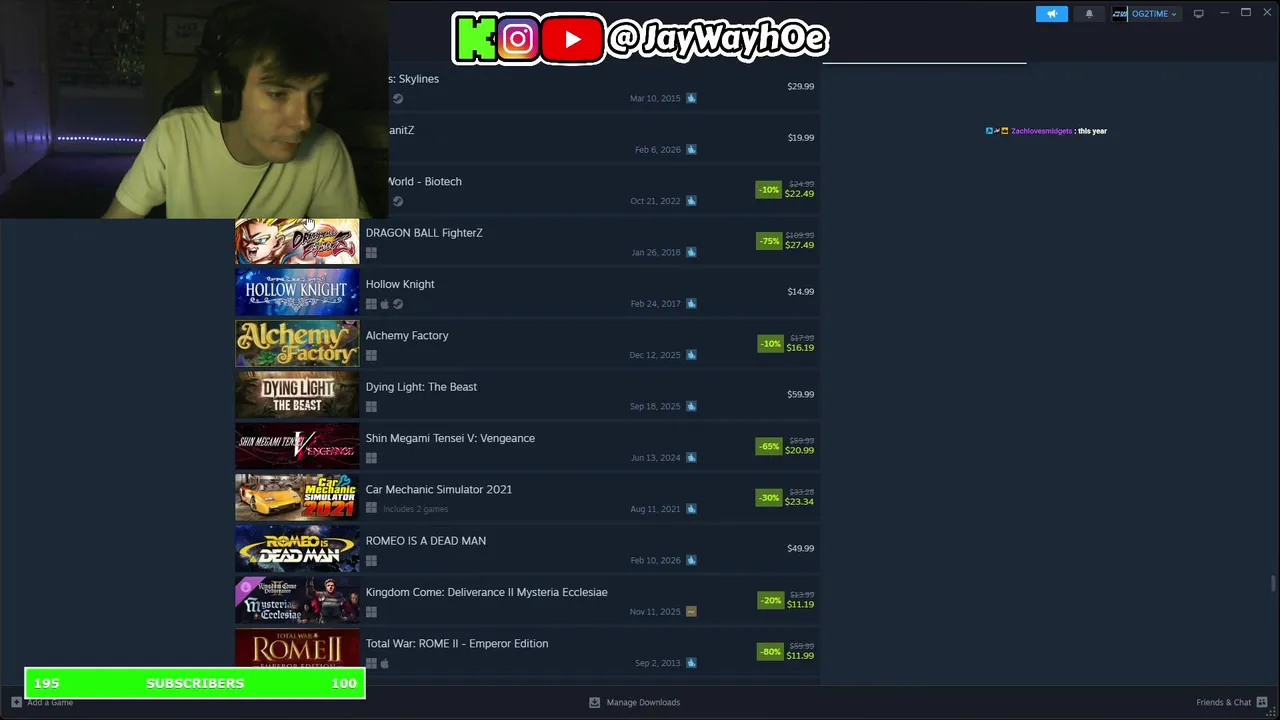
Task: Click the review thumbs-up icon for Total War: ROME II
Action: pyautogui.click(x=691, y=663)
